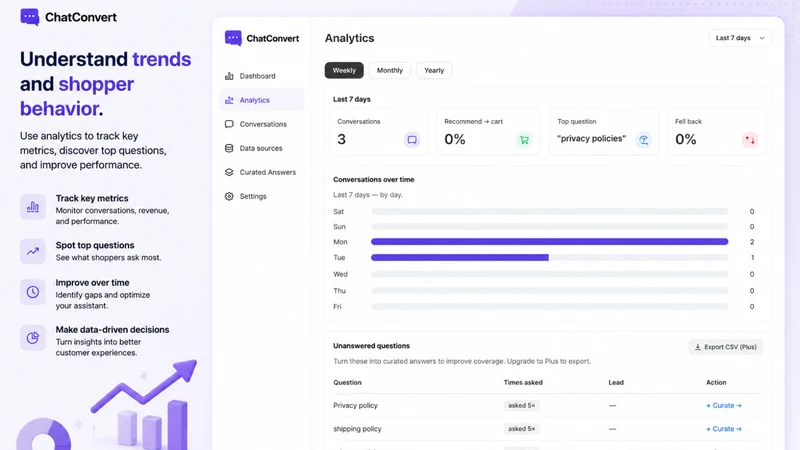This screenshot has width=800, height=450.
Task: Click the Top question card blue icon
Action: click(x=644, y=139)
